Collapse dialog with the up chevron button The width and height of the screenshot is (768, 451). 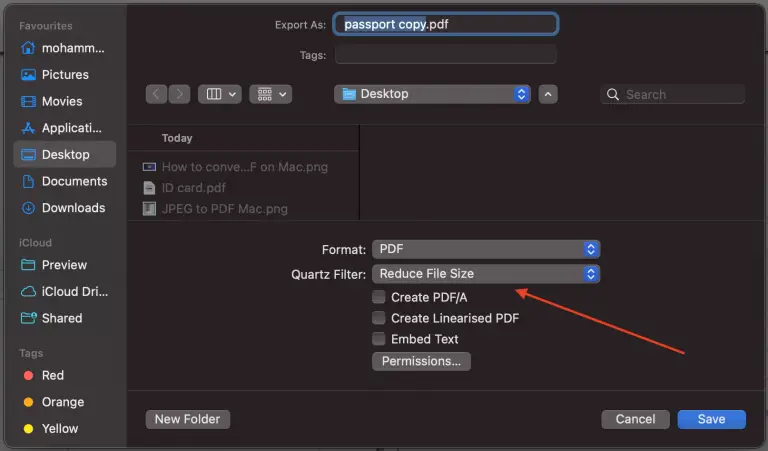548,94
